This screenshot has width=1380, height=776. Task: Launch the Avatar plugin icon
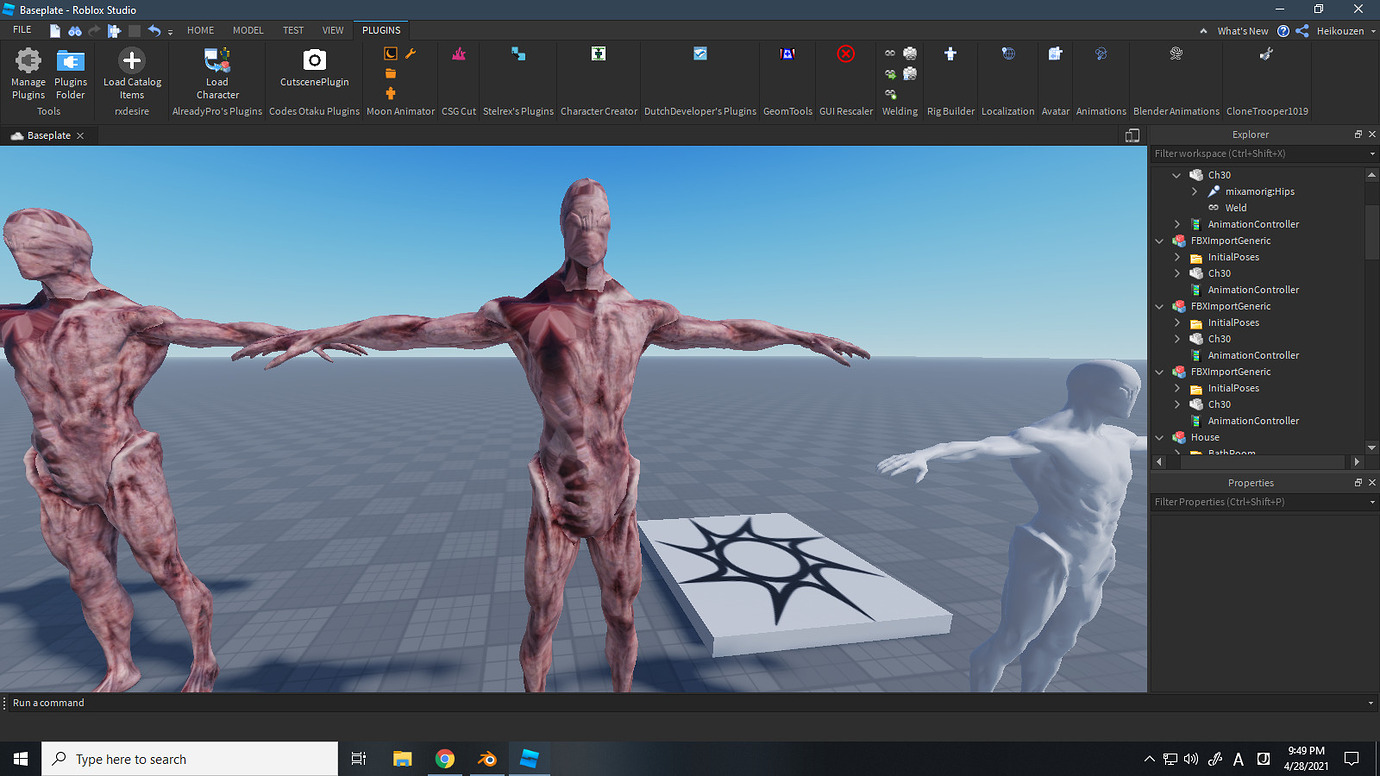point(1055,54)
